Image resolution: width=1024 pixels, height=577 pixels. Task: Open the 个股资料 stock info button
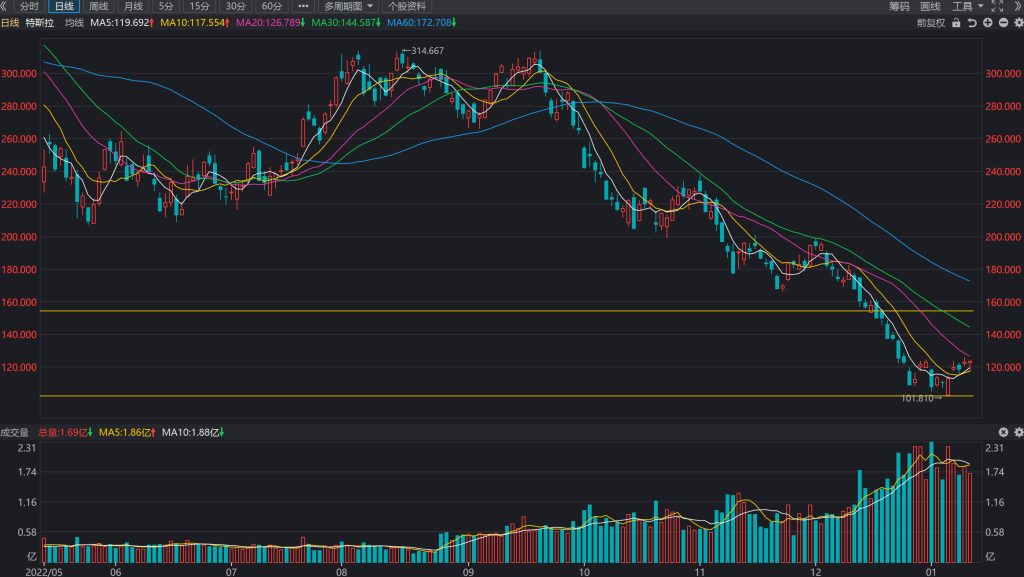coord(407,6)
